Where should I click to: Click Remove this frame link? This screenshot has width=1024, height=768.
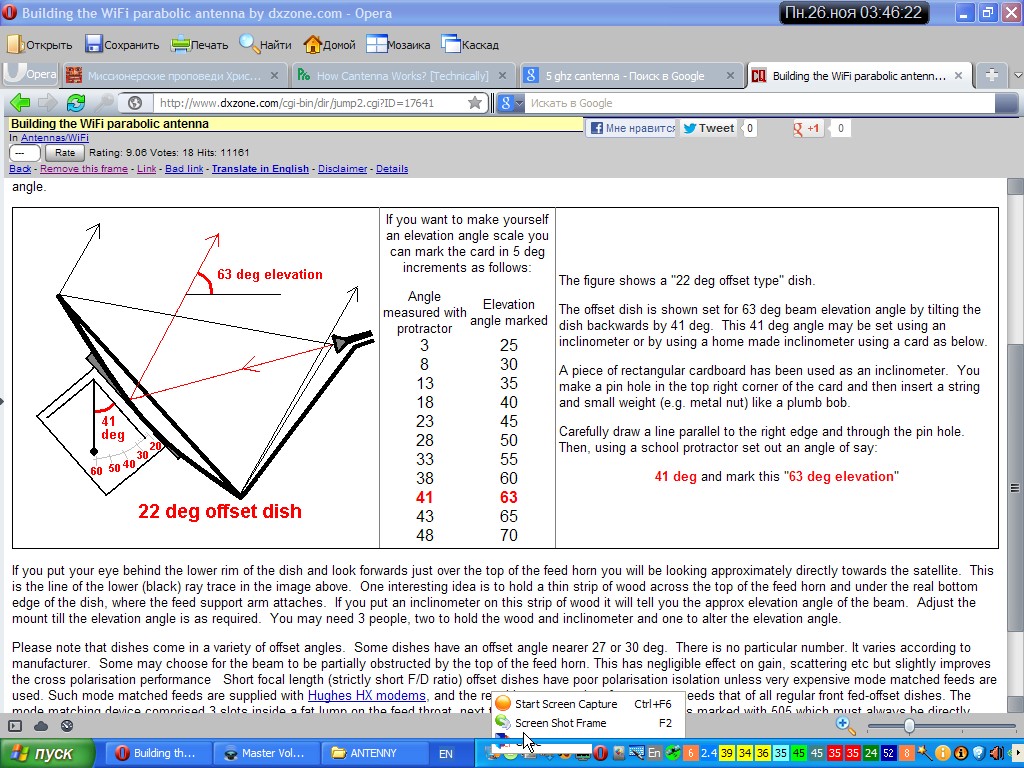point(84,168)
